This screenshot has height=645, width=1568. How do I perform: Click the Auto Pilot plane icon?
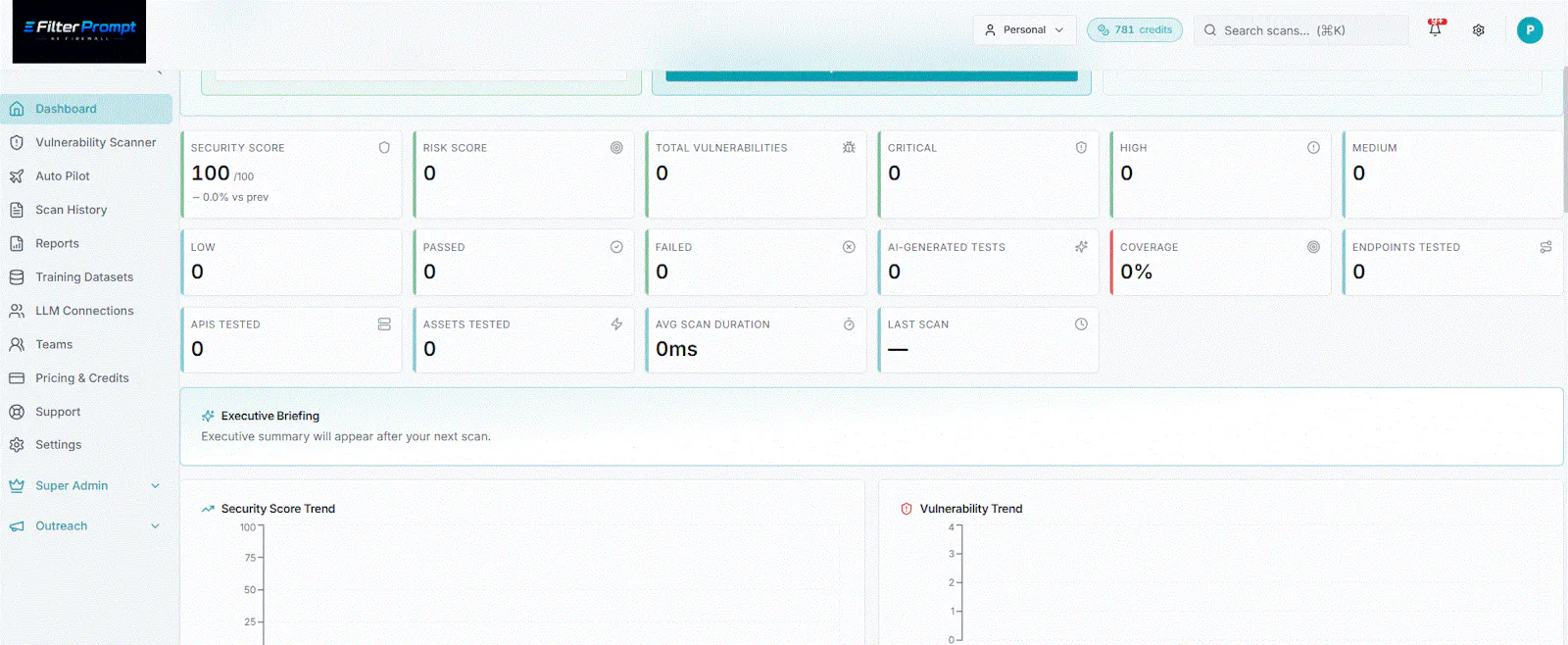(x=17, y=176)
